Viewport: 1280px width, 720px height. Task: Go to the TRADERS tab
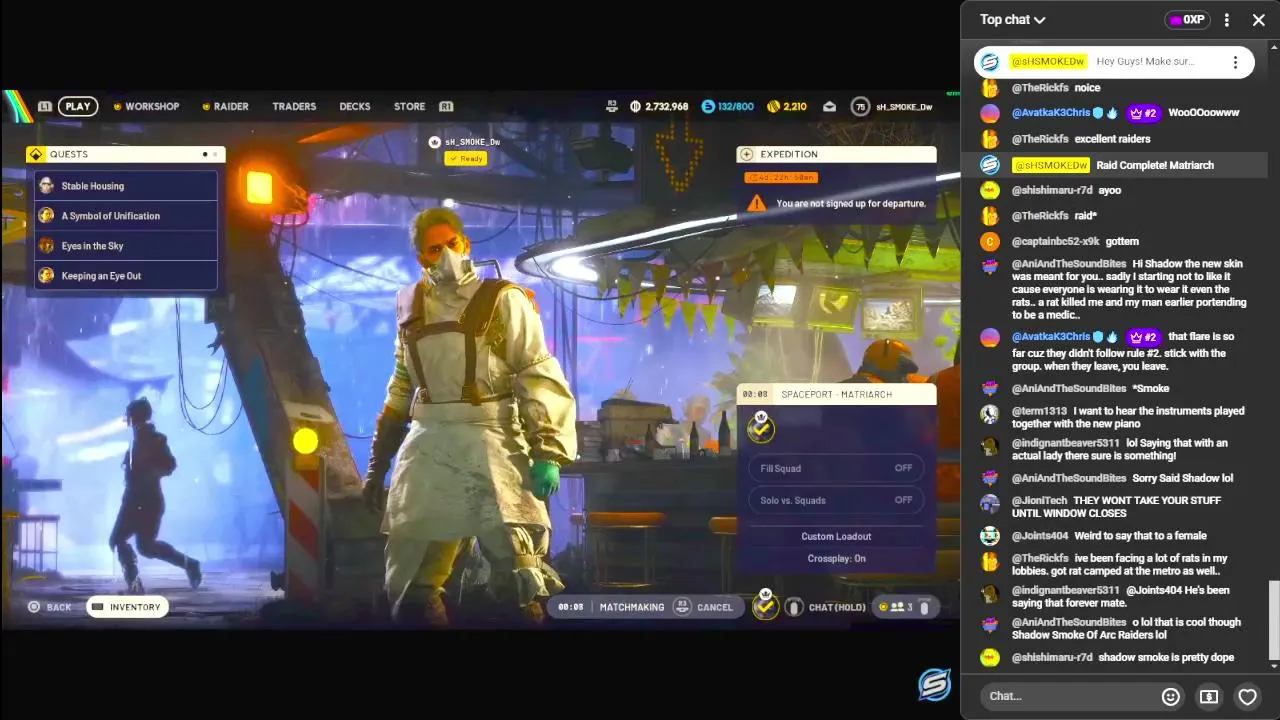294,106
